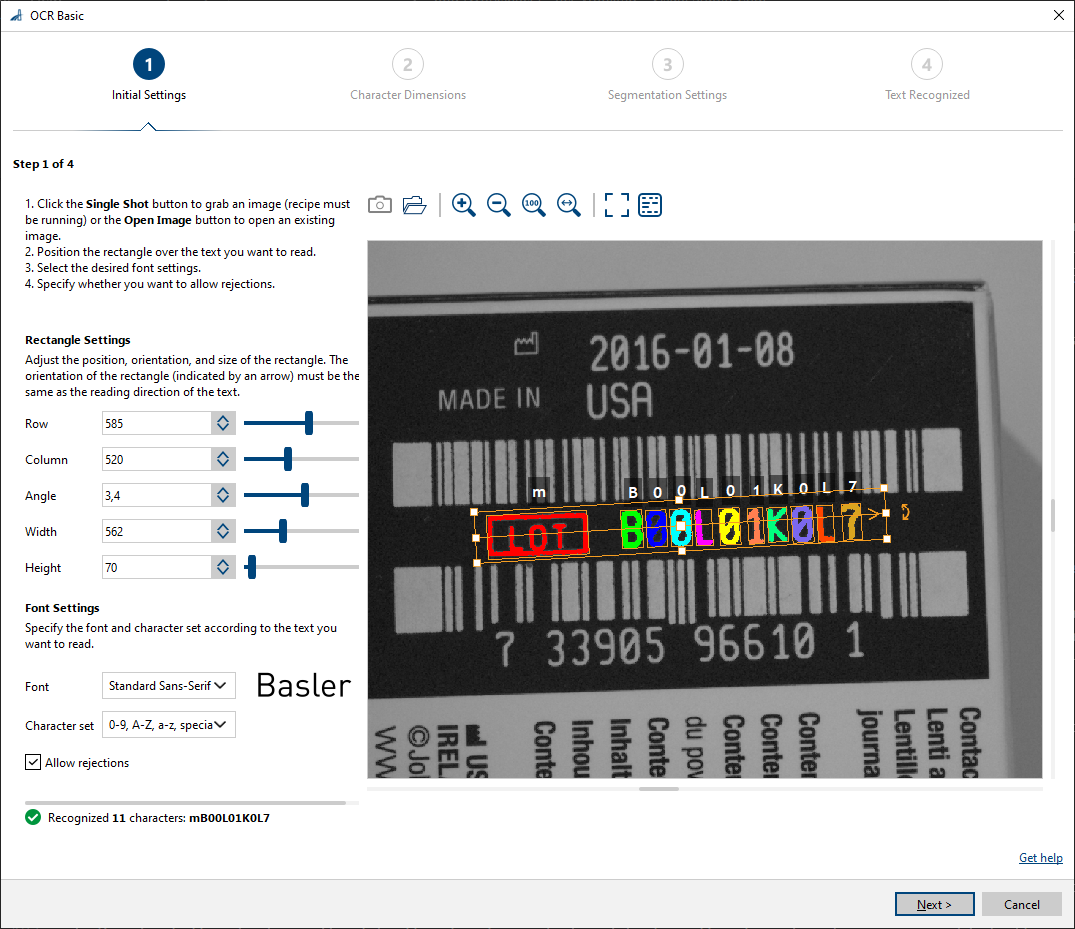This screenshot has width=1075, height=929.
Task: Click the zoom in magnifier icon
Action: click(x=463, y=205)
